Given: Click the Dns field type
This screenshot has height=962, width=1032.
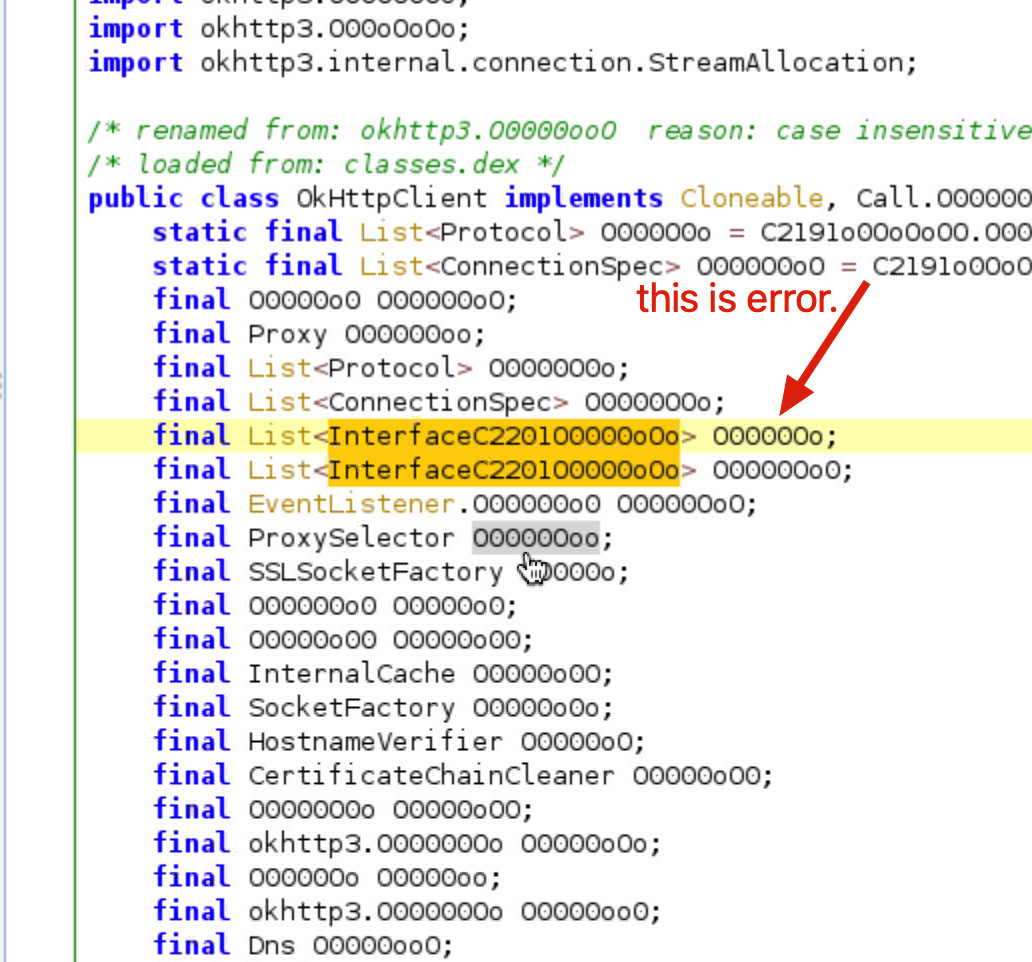Looking at the screenshot, I should coord(272,946).
